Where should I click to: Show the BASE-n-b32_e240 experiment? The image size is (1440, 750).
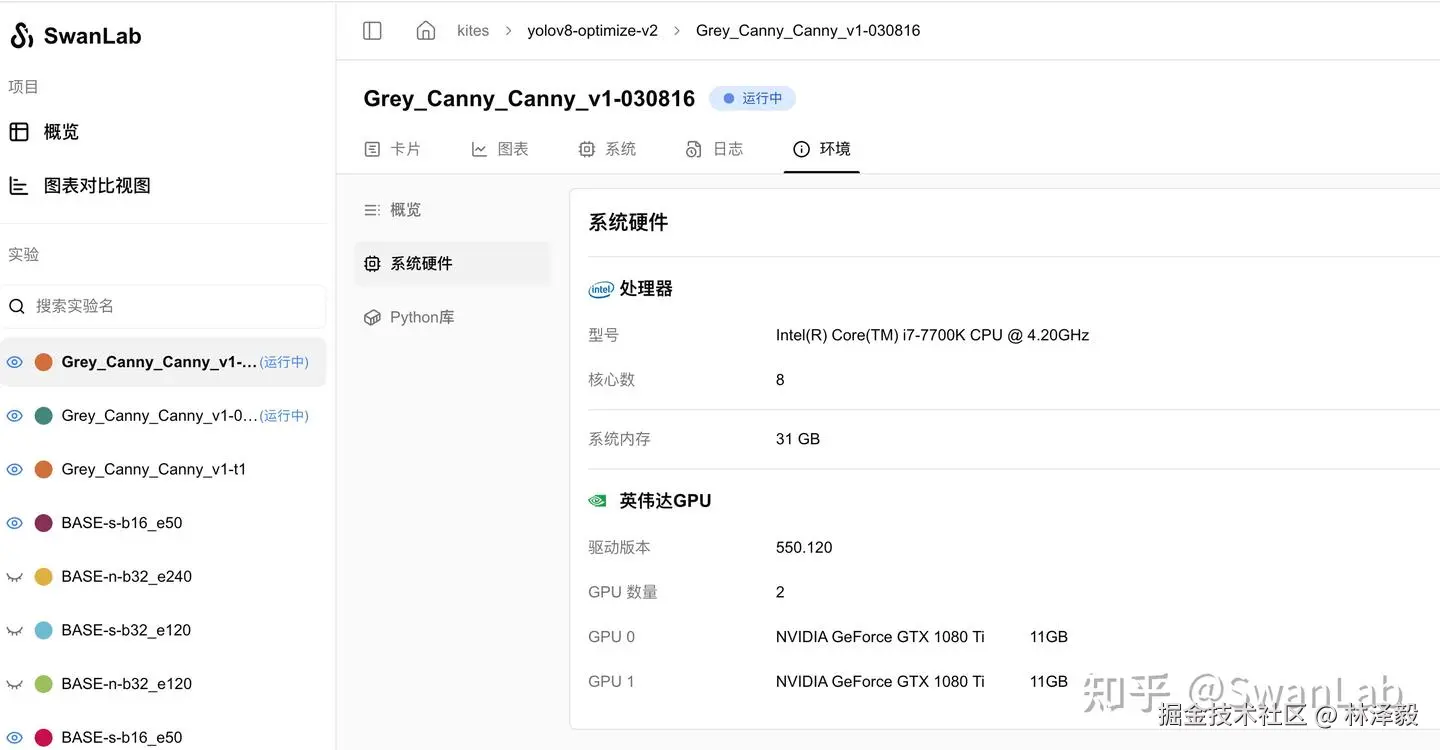[x=15, y=577]
